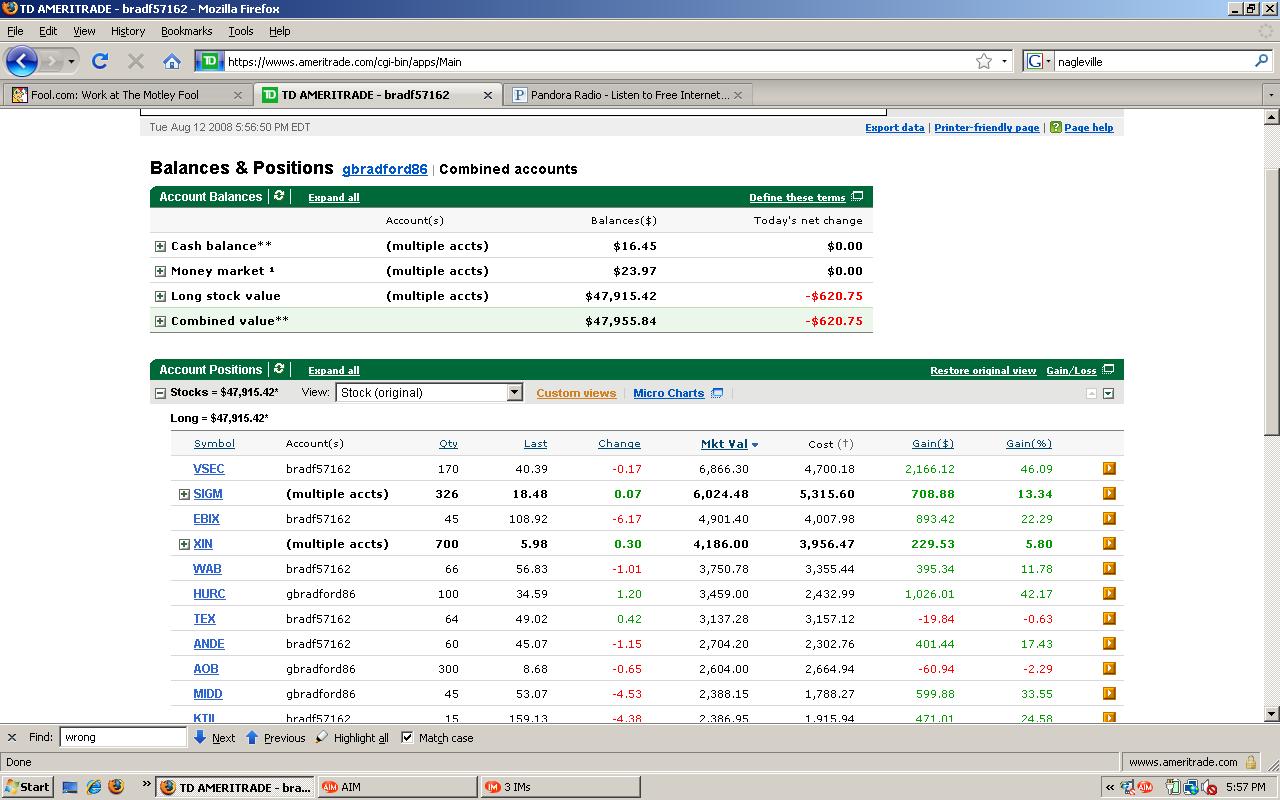The width and height of the screenshot is (1280, 800).
Task: Toggle Highlight all in find bar
Action: coord(351,738)
